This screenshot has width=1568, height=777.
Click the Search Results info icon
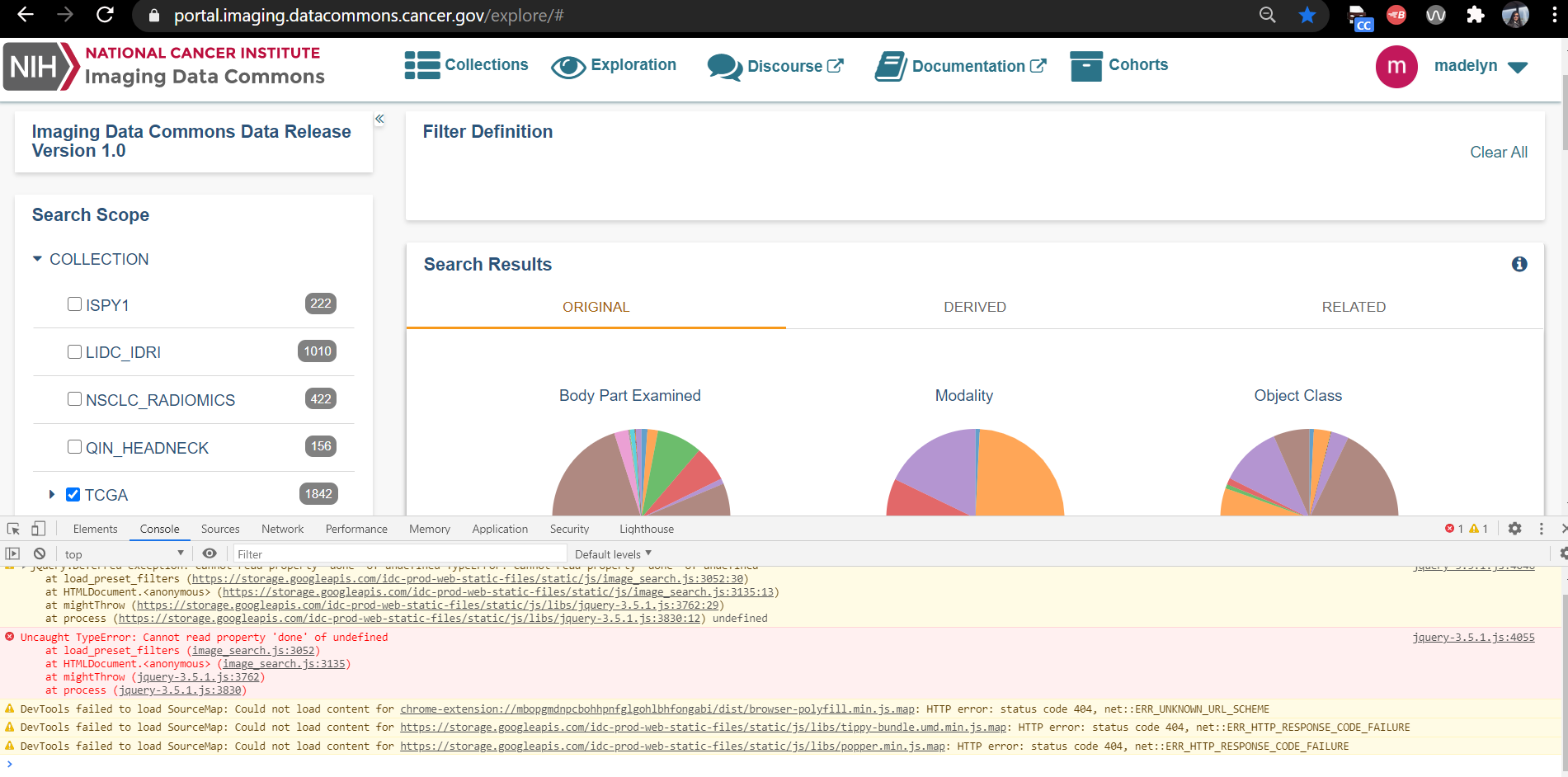(x=1519, y=264)
